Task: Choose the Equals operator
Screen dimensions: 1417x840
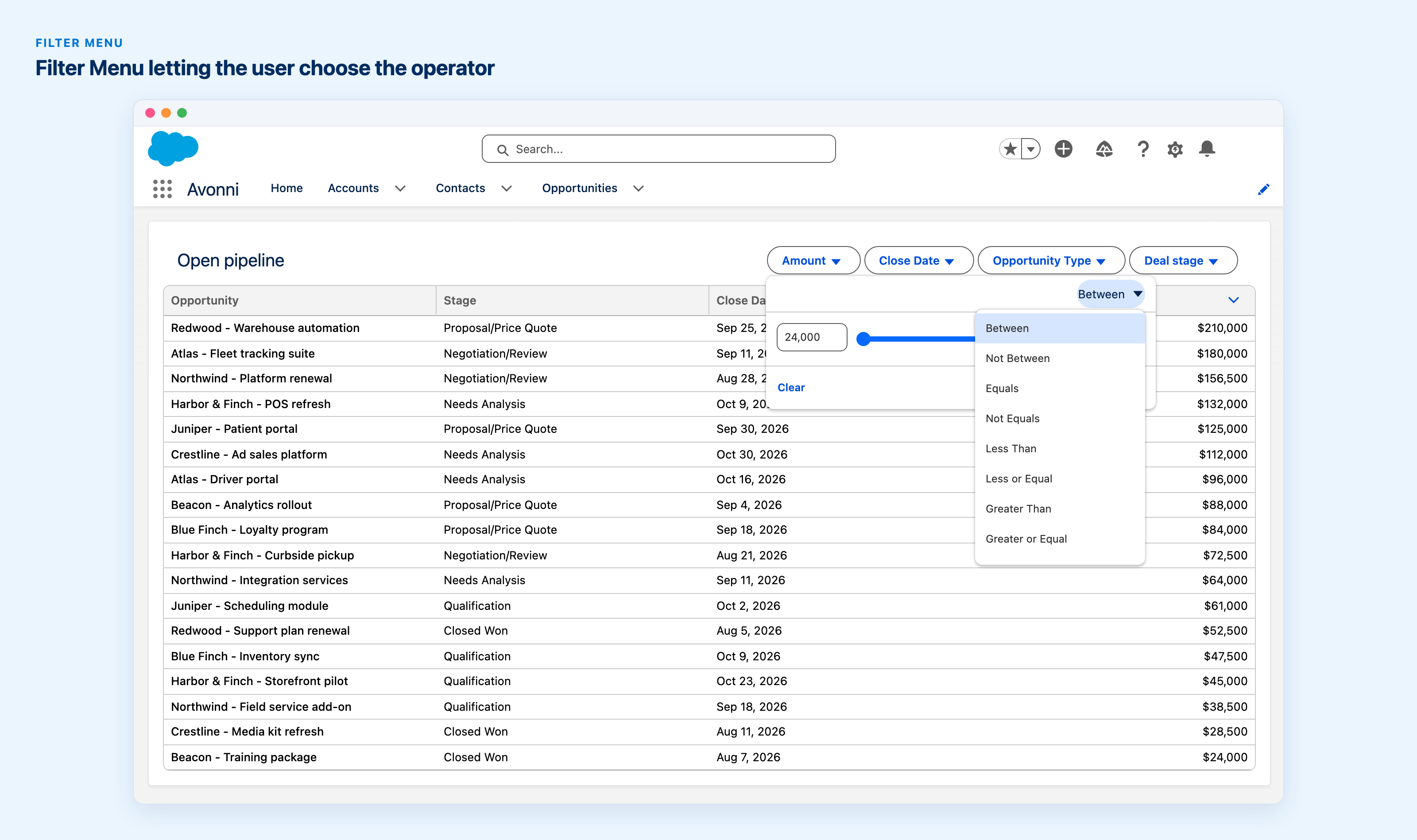Action: pyautogui.click(x=1060, y=388)
